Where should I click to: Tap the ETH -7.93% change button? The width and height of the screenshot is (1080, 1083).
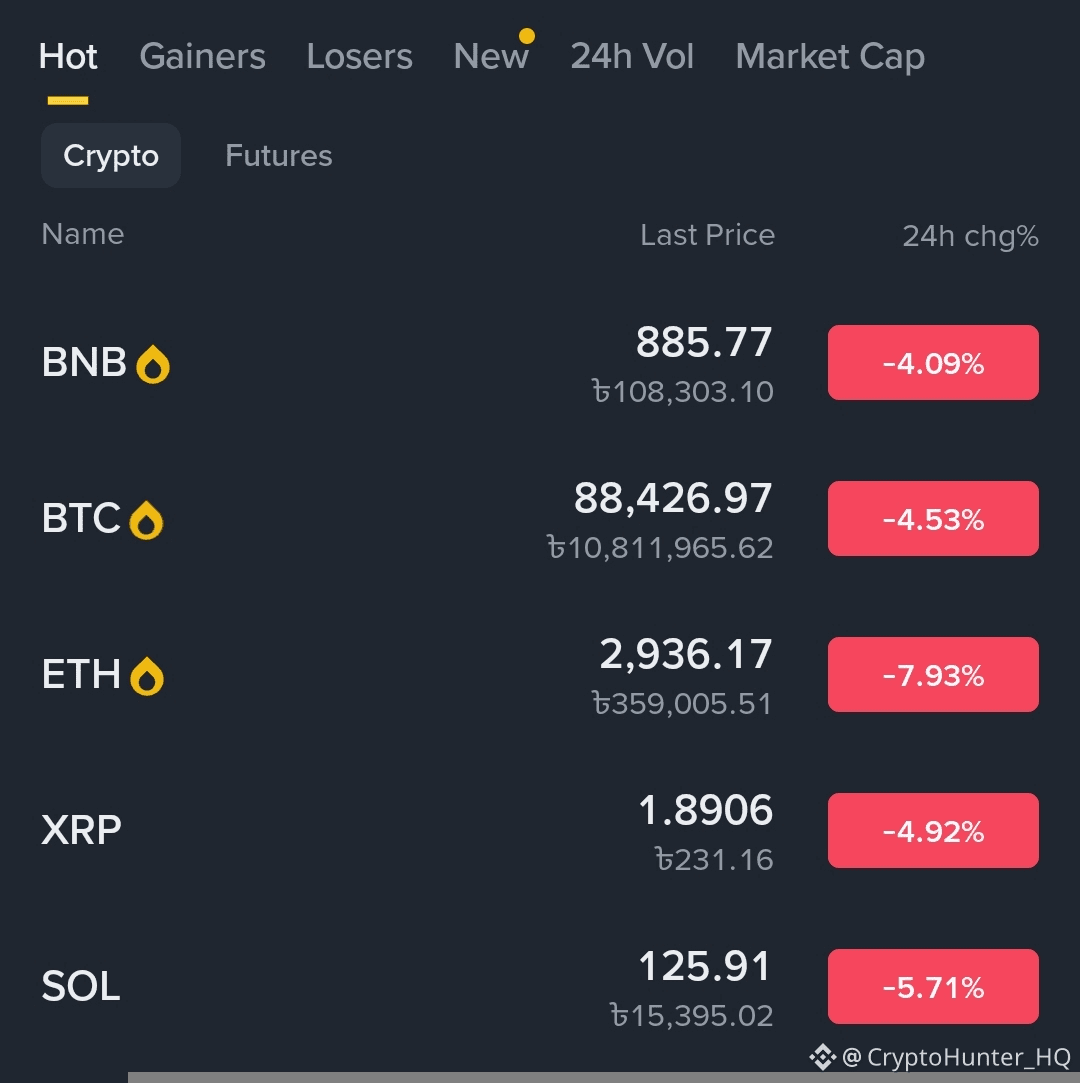tap(933, 675)
